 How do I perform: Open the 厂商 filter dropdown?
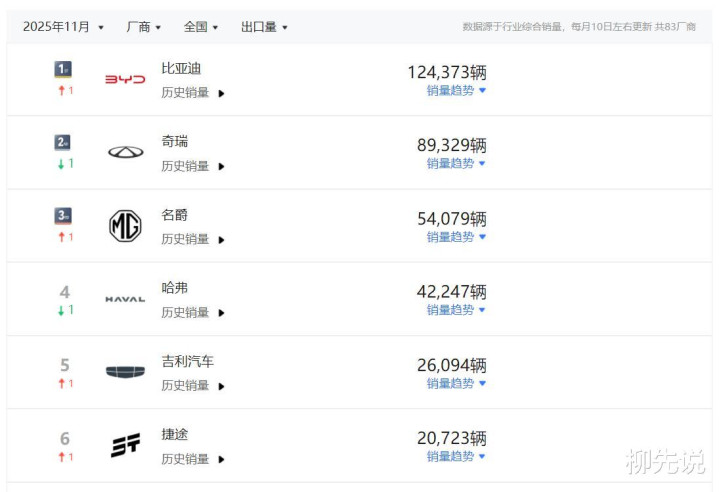144,27
